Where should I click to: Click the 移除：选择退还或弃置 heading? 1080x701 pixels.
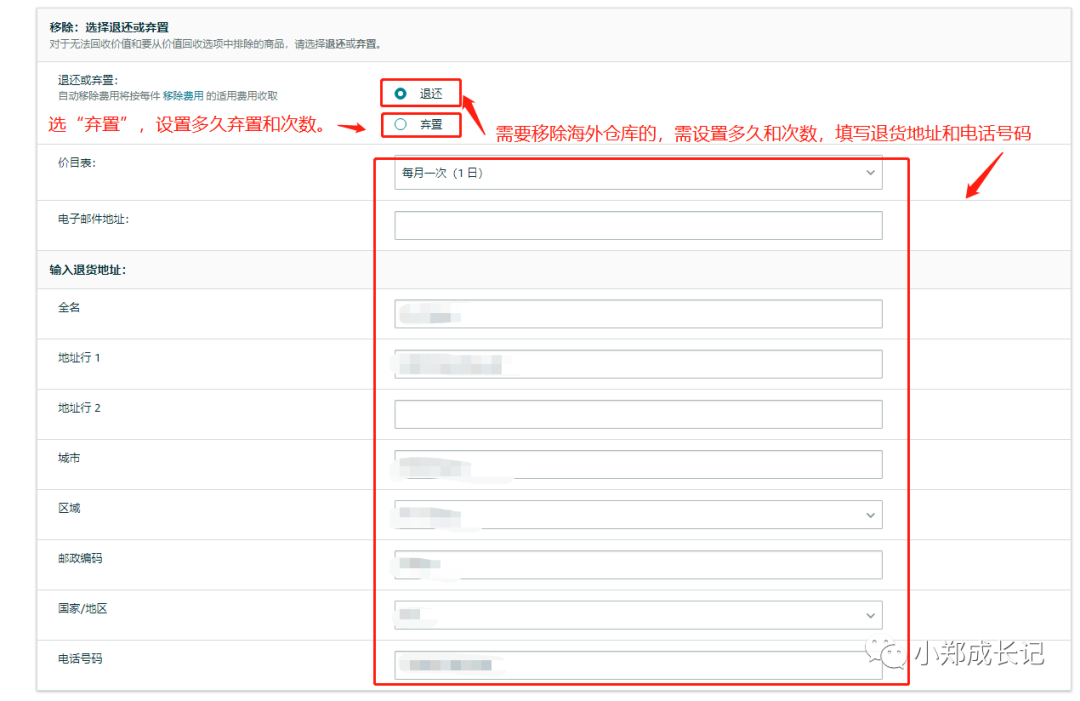click(109, 28)
